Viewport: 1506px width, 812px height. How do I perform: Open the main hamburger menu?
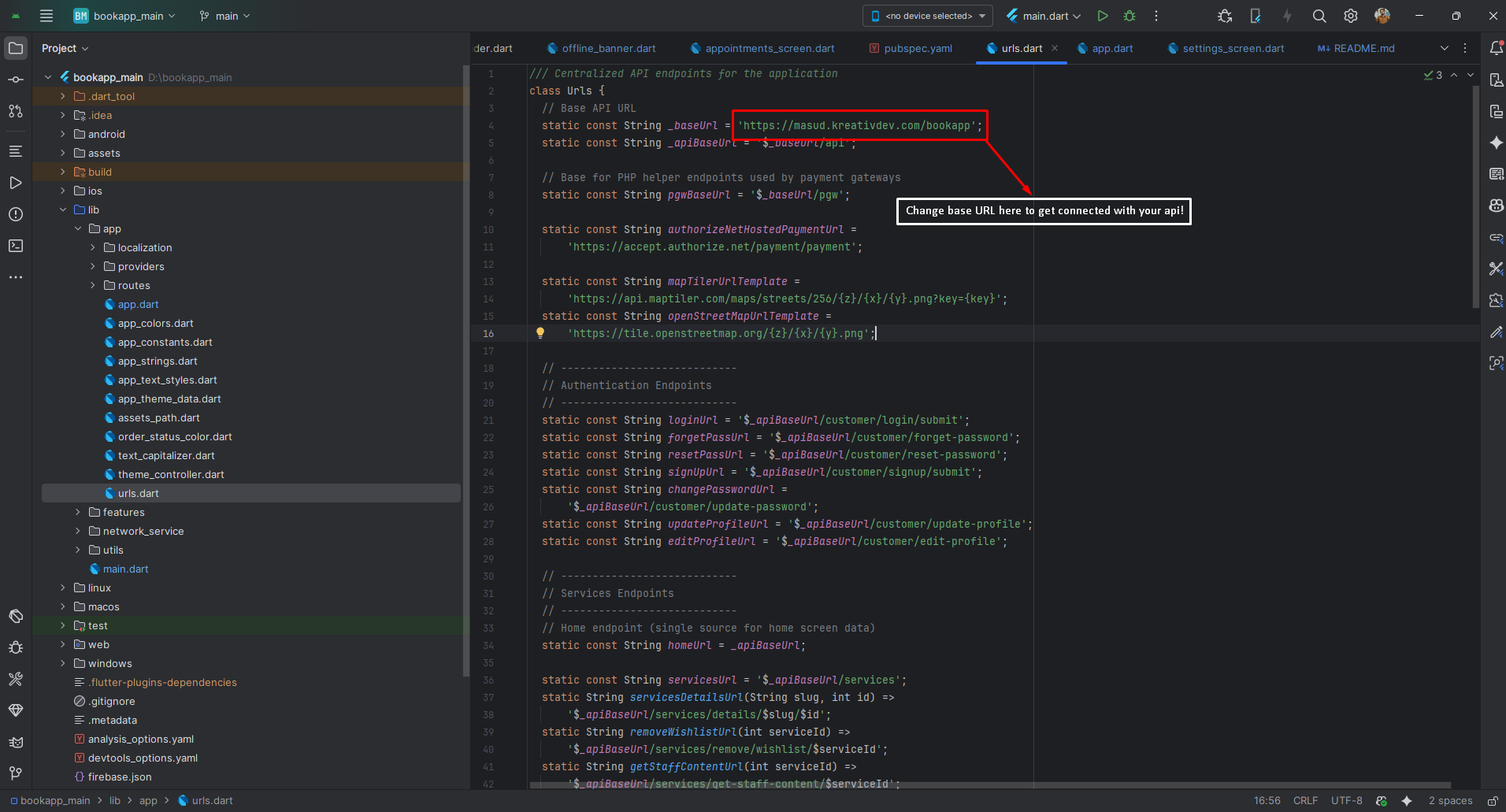click(x=46, y=16)
